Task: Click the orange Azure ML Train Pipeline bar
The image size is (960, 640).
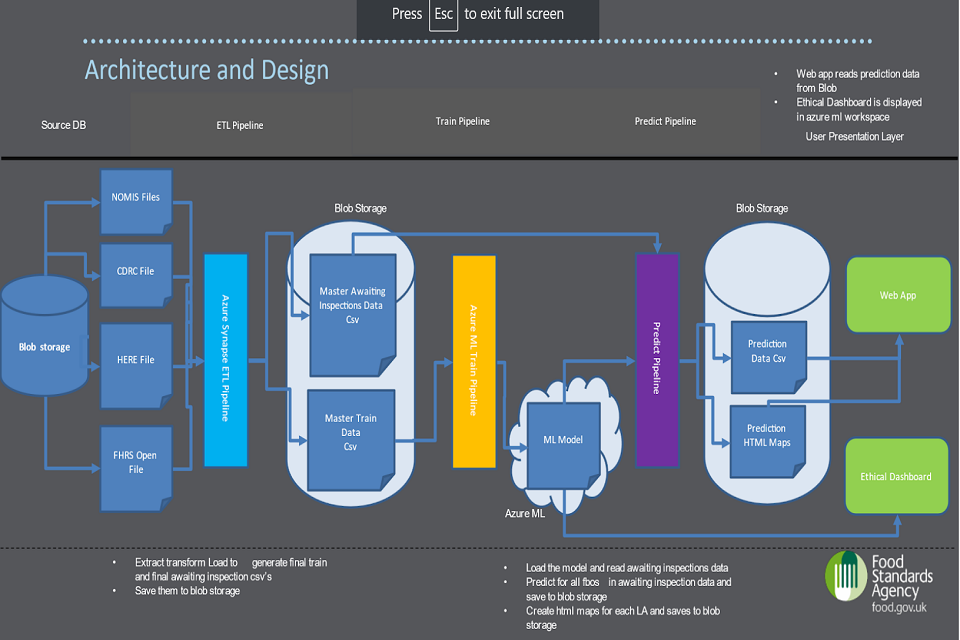Action: tap(474, 361)
